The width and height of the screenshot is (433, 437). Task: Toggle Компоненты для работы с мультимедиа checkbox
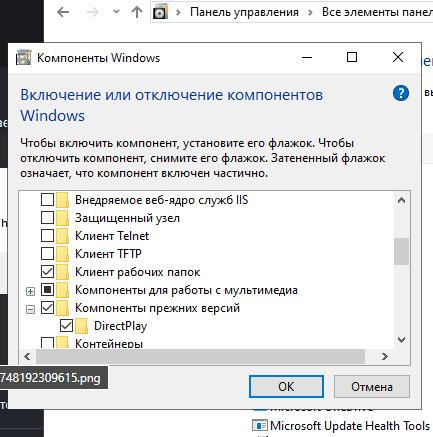(47, 290)
